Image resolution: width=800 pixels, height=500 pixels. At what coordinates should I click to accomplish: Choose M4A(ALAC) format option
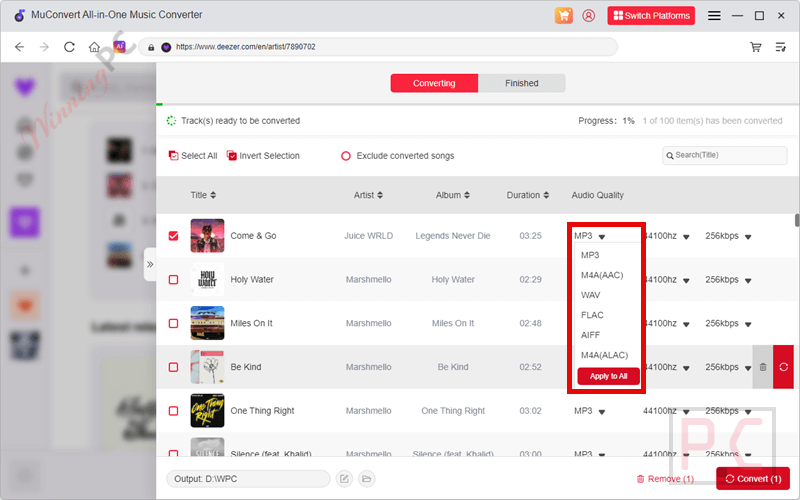coord(607,355)
